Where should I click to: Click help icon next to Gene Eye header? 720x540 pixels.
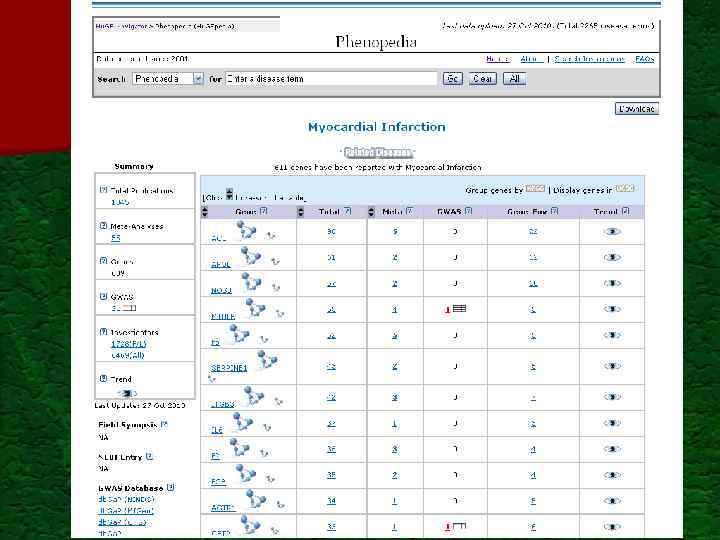pyautogui.click(x=555, y=211)
